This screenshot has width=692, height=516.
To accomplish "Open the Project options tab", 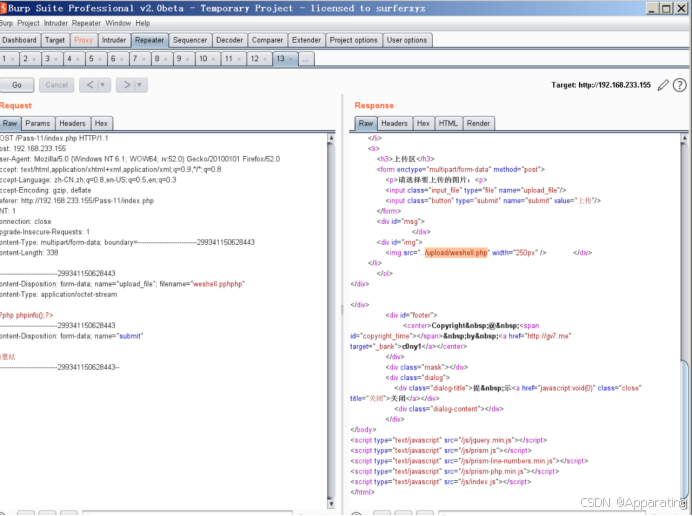I will coord(354,40).
